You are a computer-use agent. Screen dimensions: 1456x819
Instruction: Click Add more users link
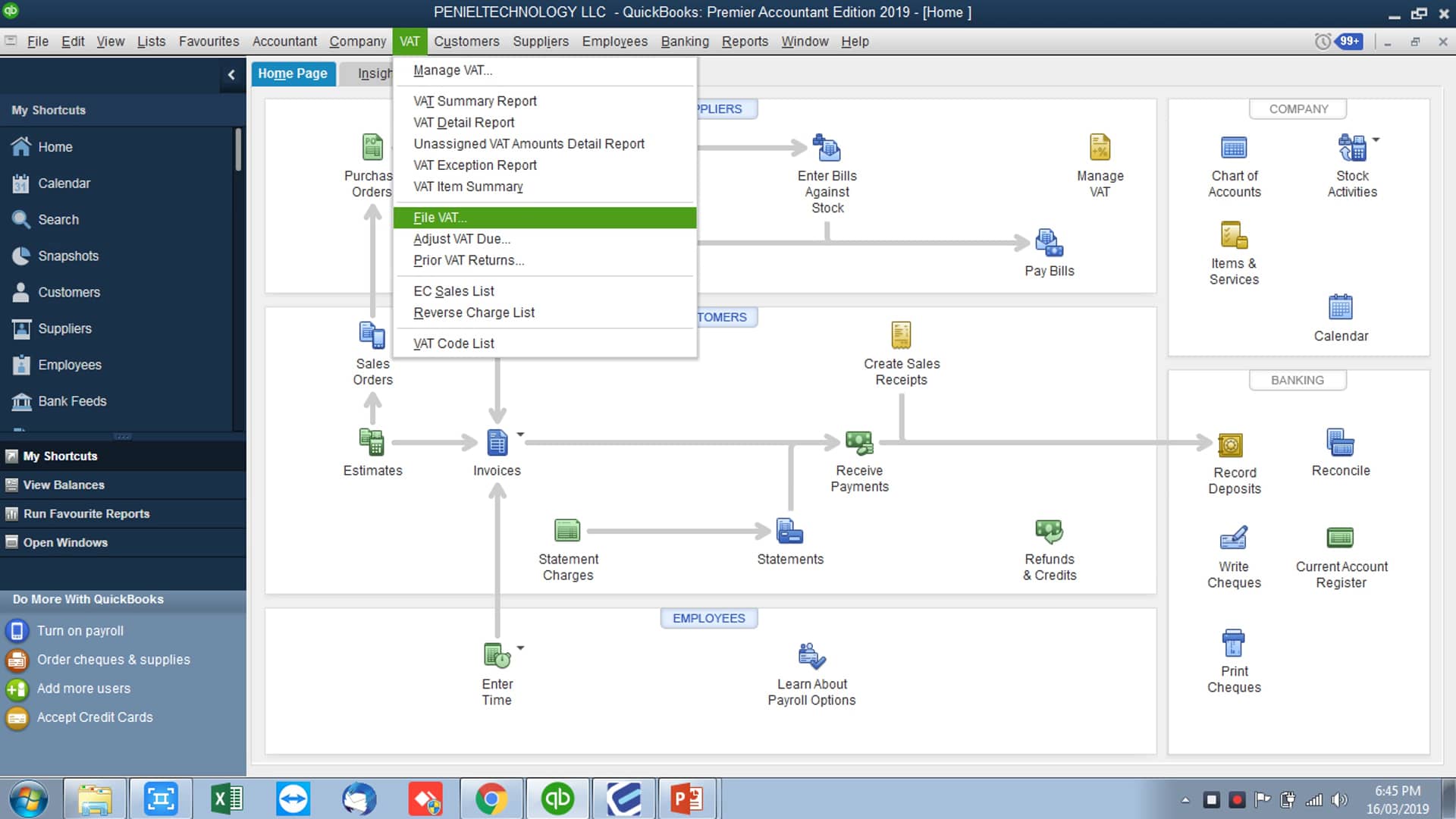83,688
